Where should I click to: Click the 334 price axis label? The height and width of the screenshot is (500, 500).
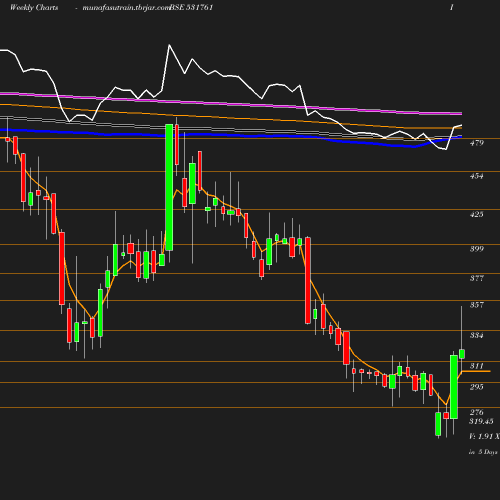tap(476, 335)
